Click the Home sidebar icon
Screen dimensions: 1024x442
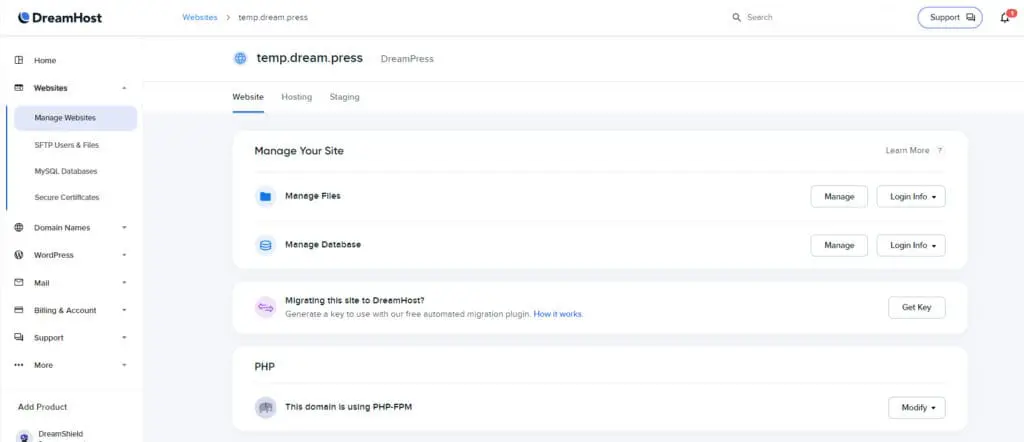point(19,60)
